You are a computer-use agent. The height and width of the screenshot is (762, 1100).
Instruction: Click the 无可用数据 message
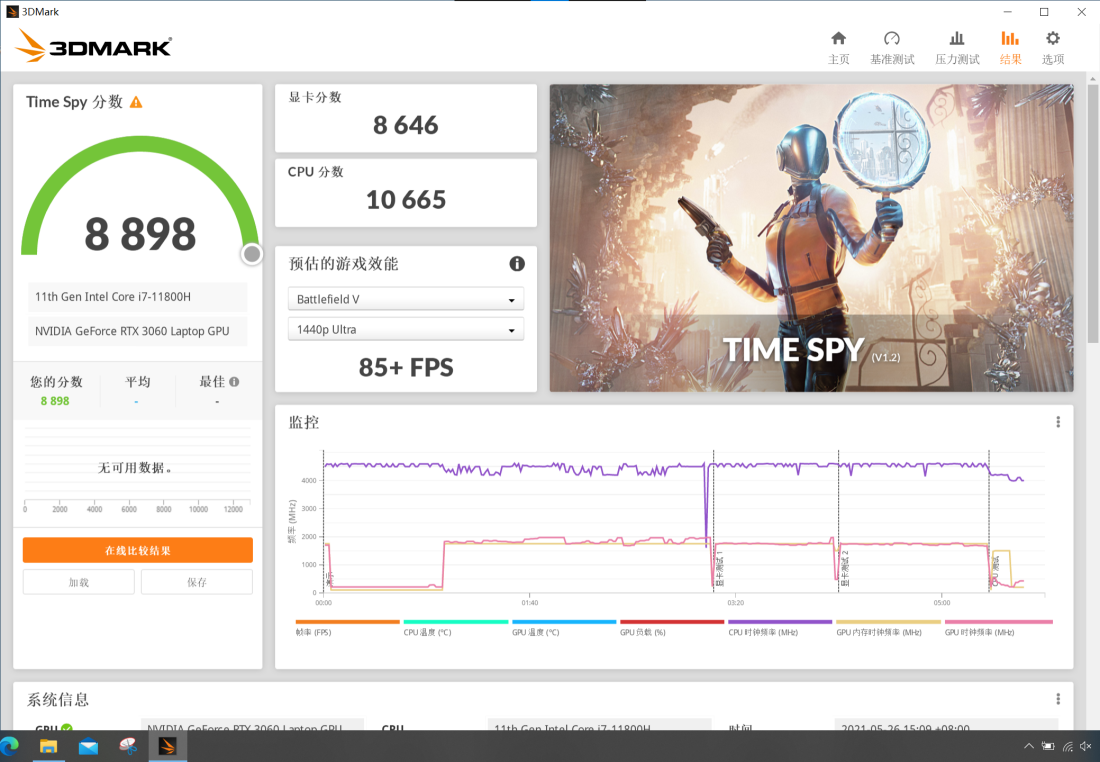[135, 467]
